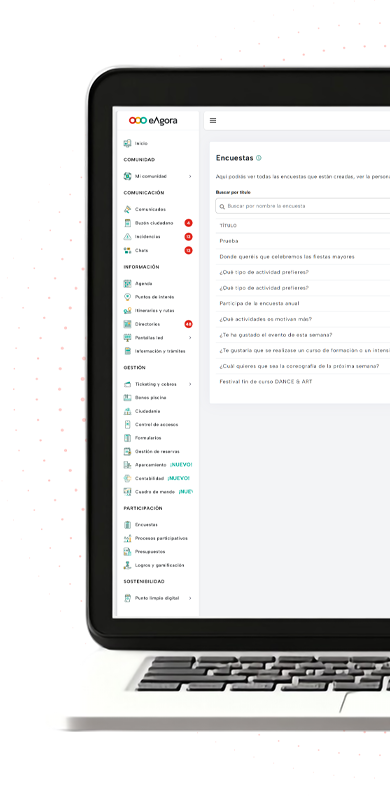The image size is (390, 800).
Task: Click the magnifier icon in the search box
Action: tap(222, 207)
